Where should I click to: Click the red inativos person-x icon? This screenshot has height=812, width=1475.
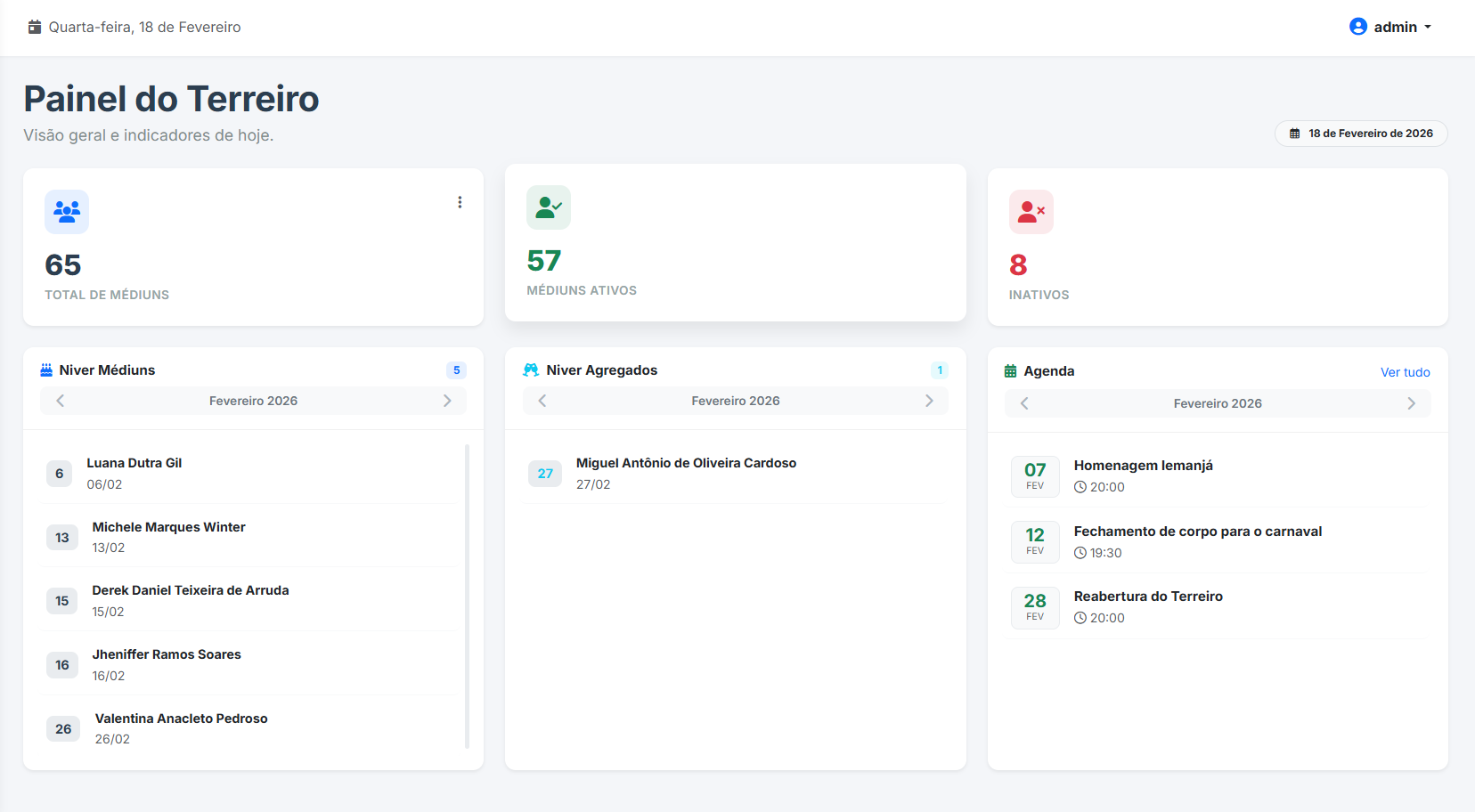(1031, 212)
